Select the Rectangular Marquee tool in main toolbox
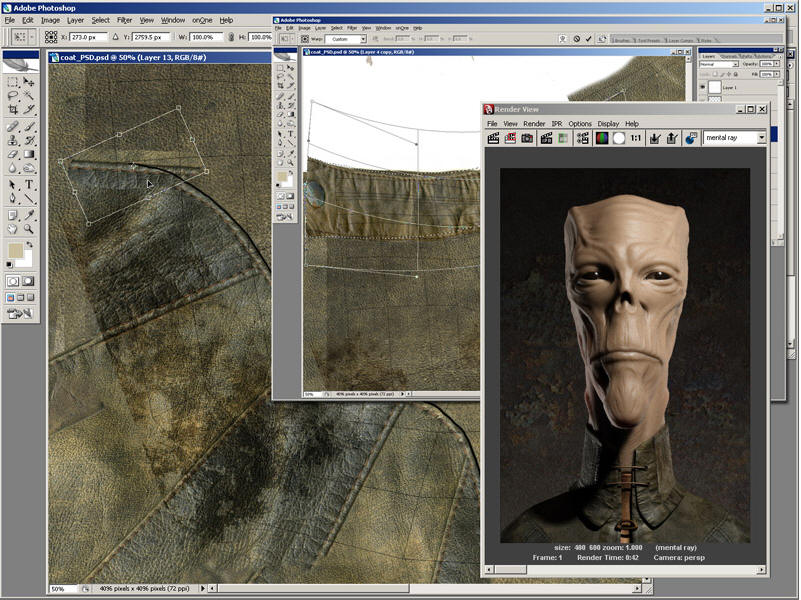This screenshot has width=801, height=600. [13, 82]
